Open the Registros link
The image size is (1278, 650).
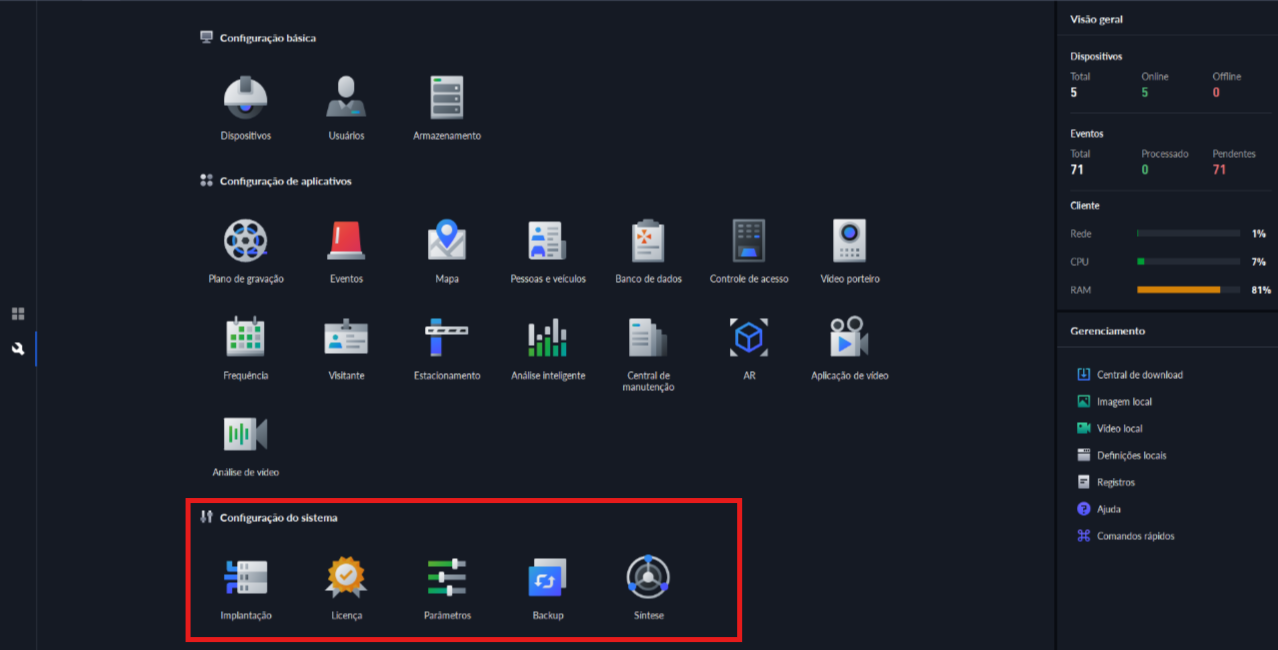(x=1115, y=482)
